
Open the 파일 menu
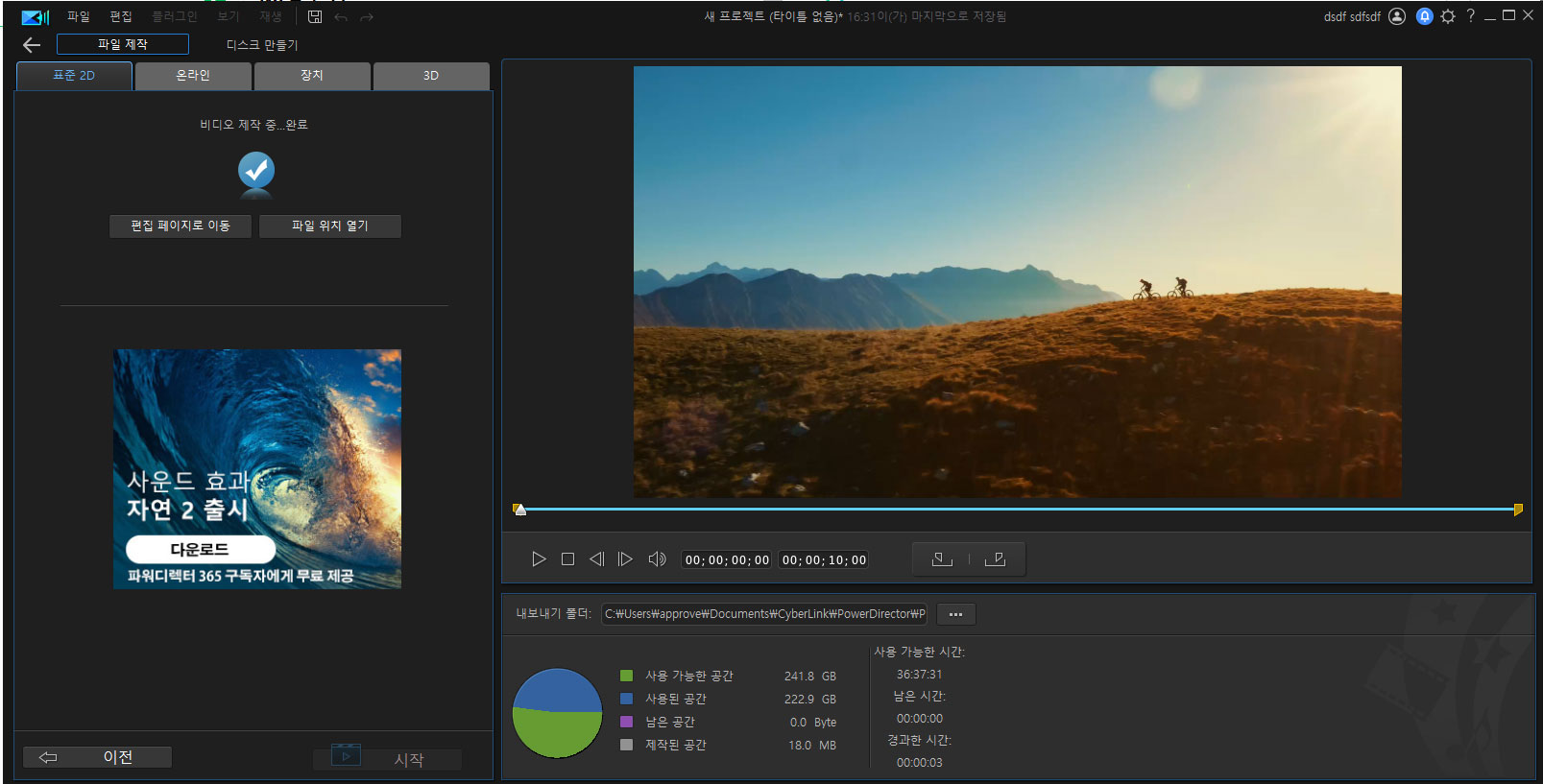(x=78, y=16)
